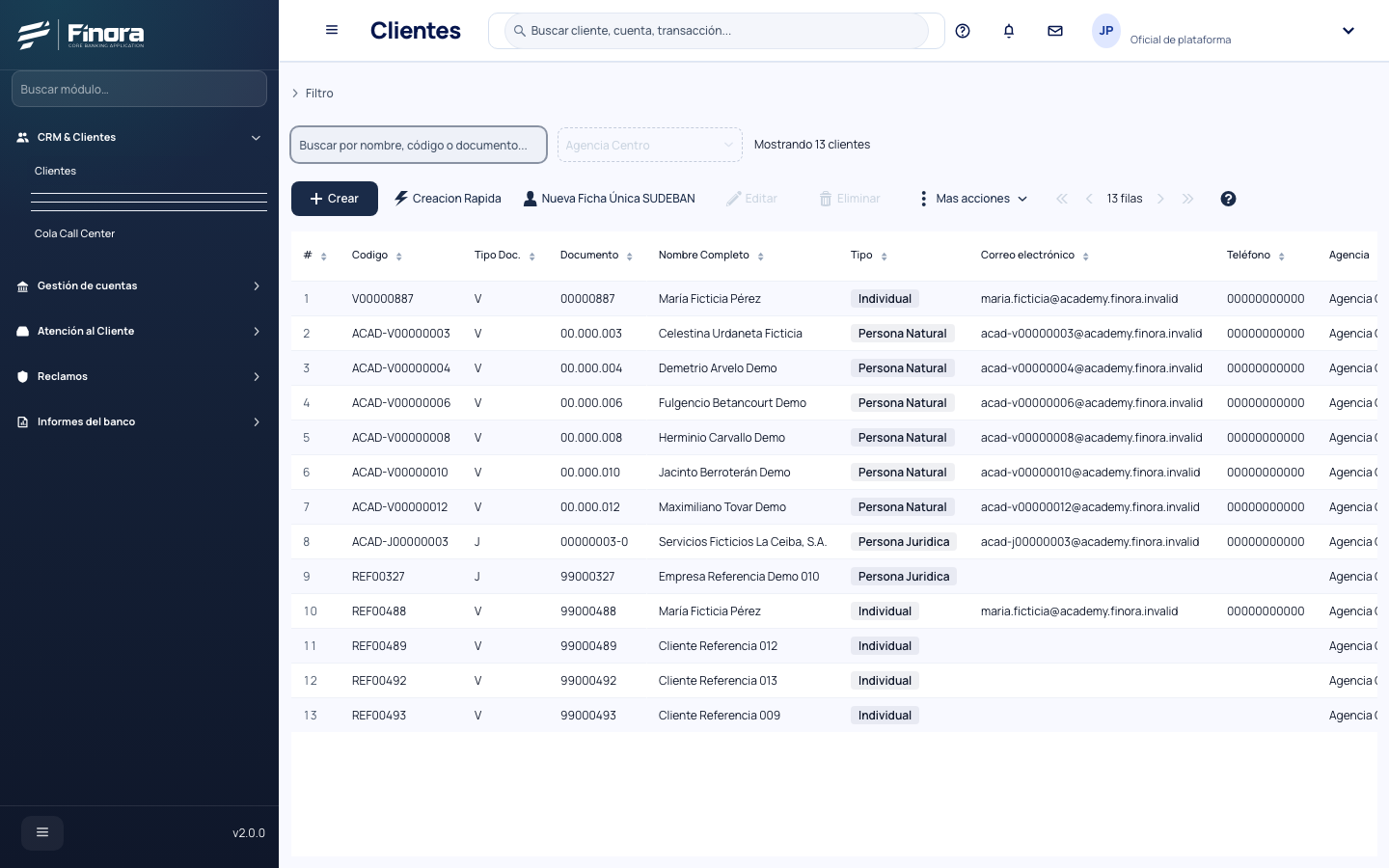Open the user profile dropdown chevron

coord(1348,31)
